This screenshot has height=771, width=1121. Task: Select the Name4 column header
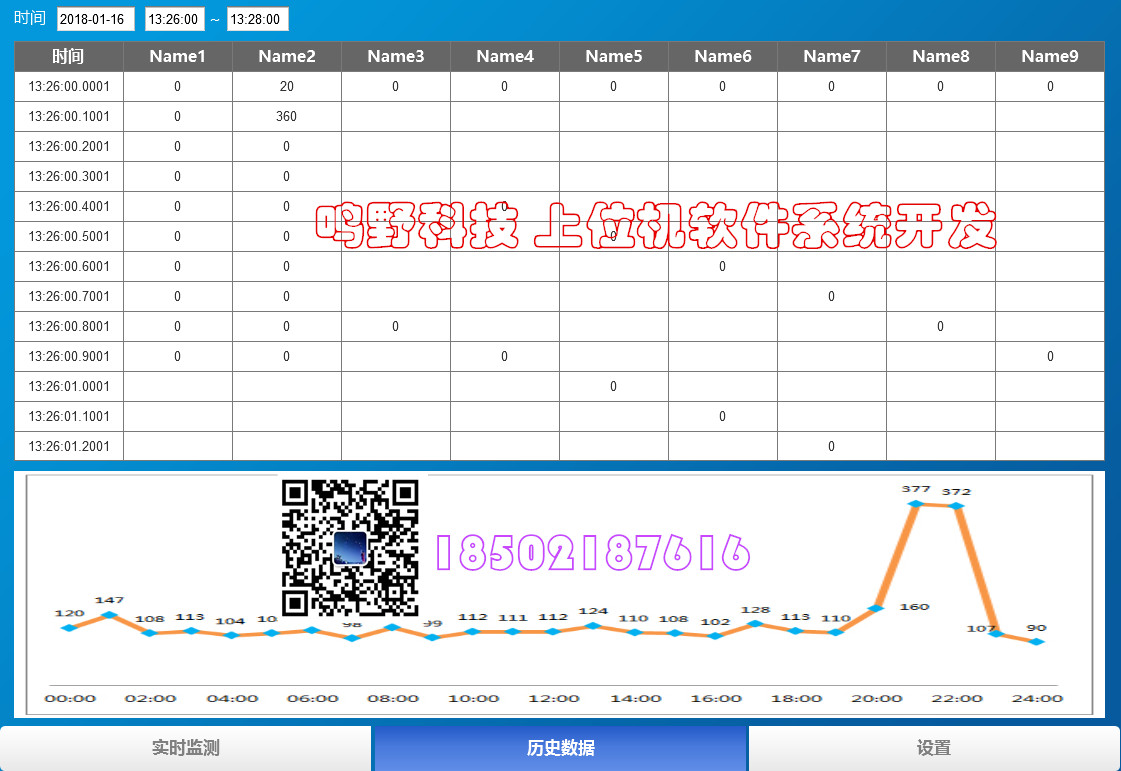[x=505, y=57]
